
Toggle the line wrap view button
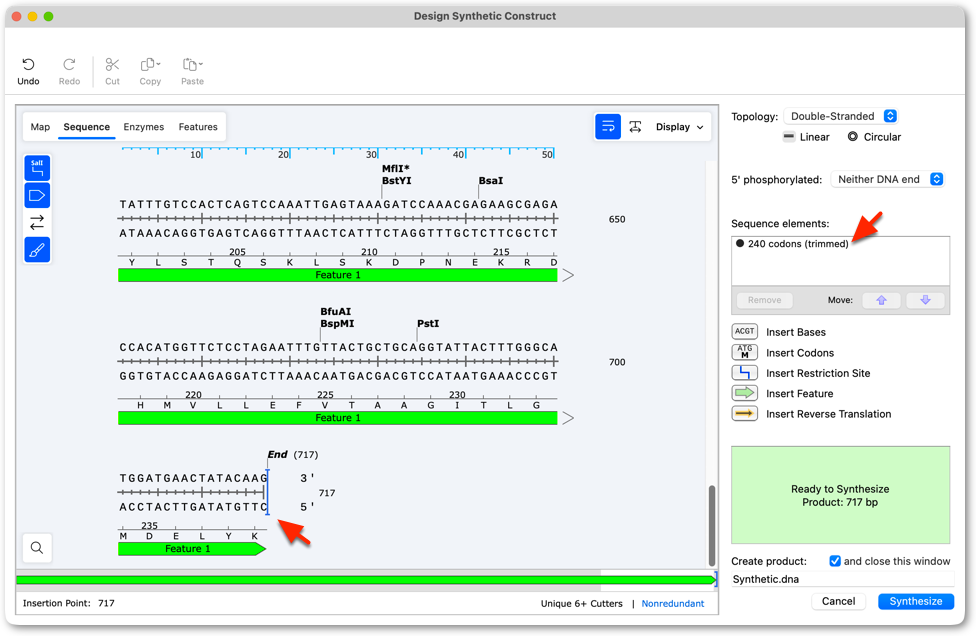tap(608, 127)
